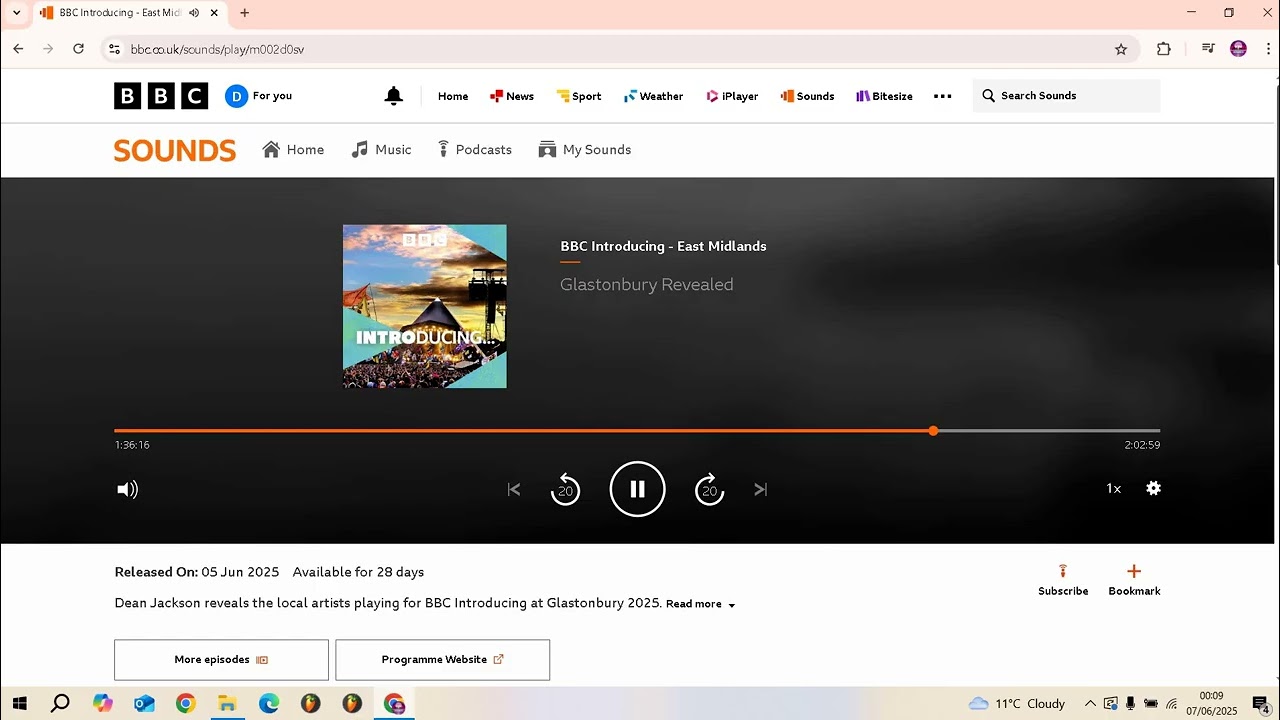Subscribe to this programme
This screenshot has width=1280, height=720.
[1063, 581]
